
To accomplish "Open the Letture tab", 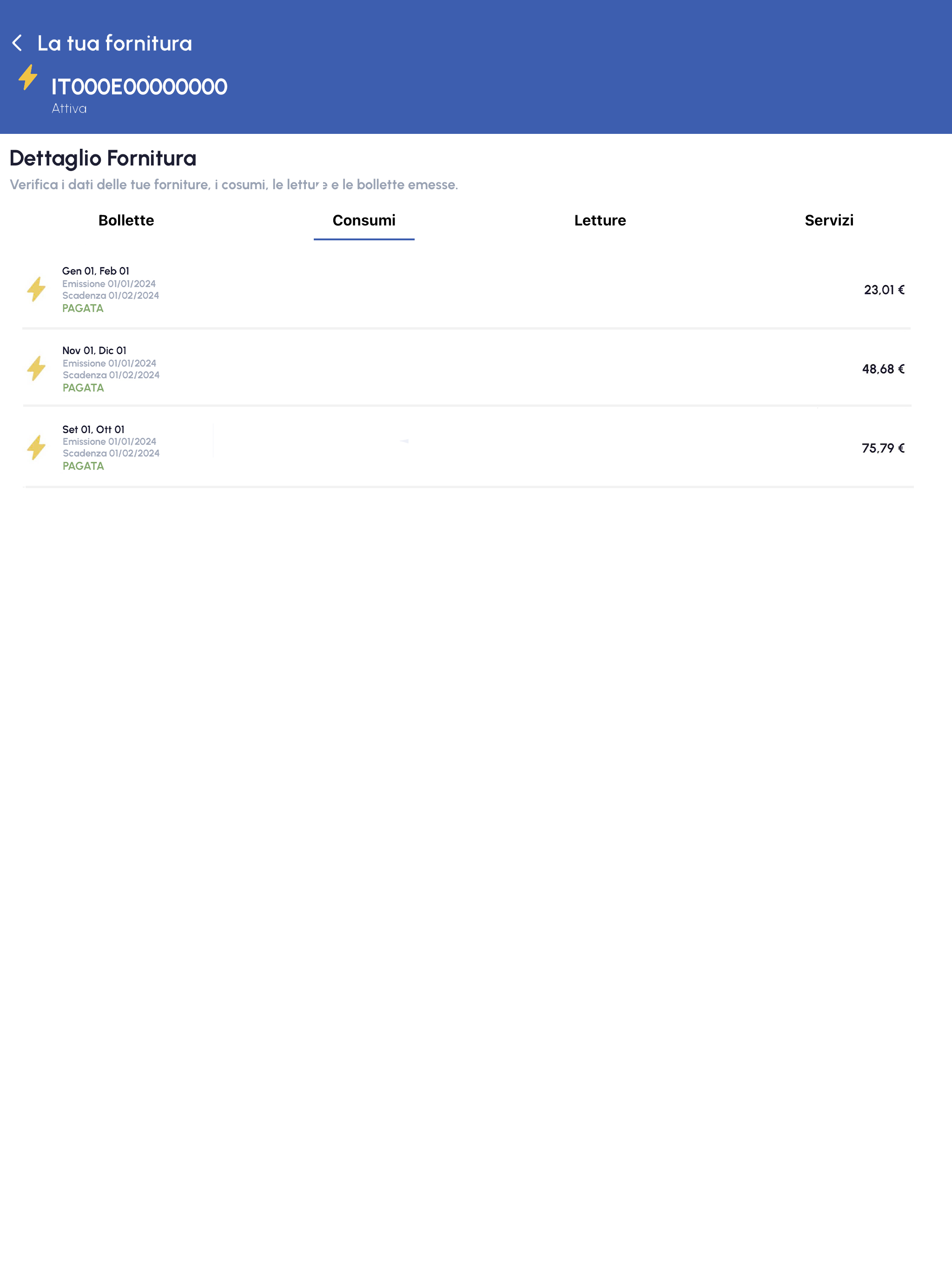I will tap(600, 220).
